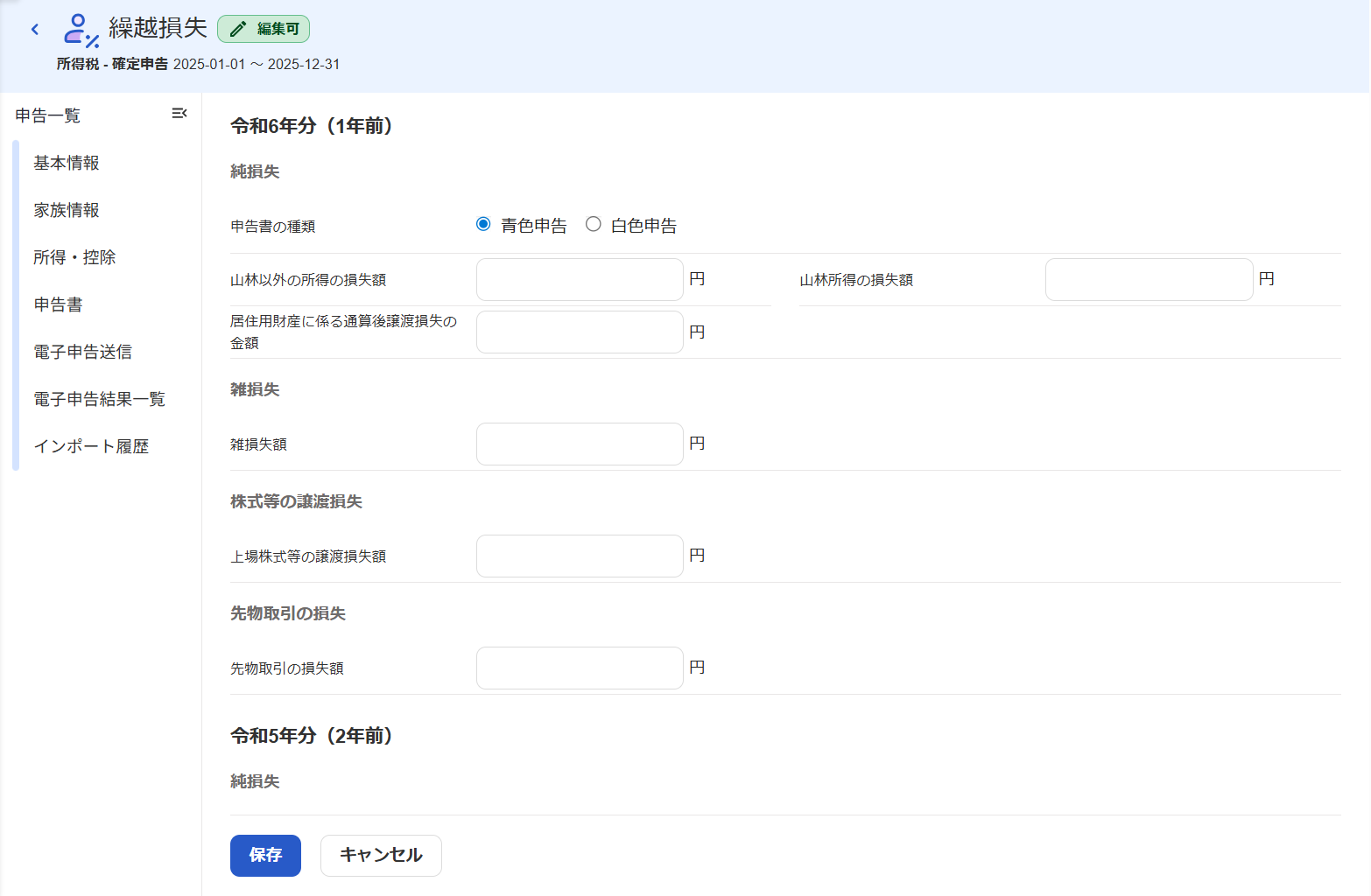Click the 令和5年分（2年前） heading

[x=311, y=736]
